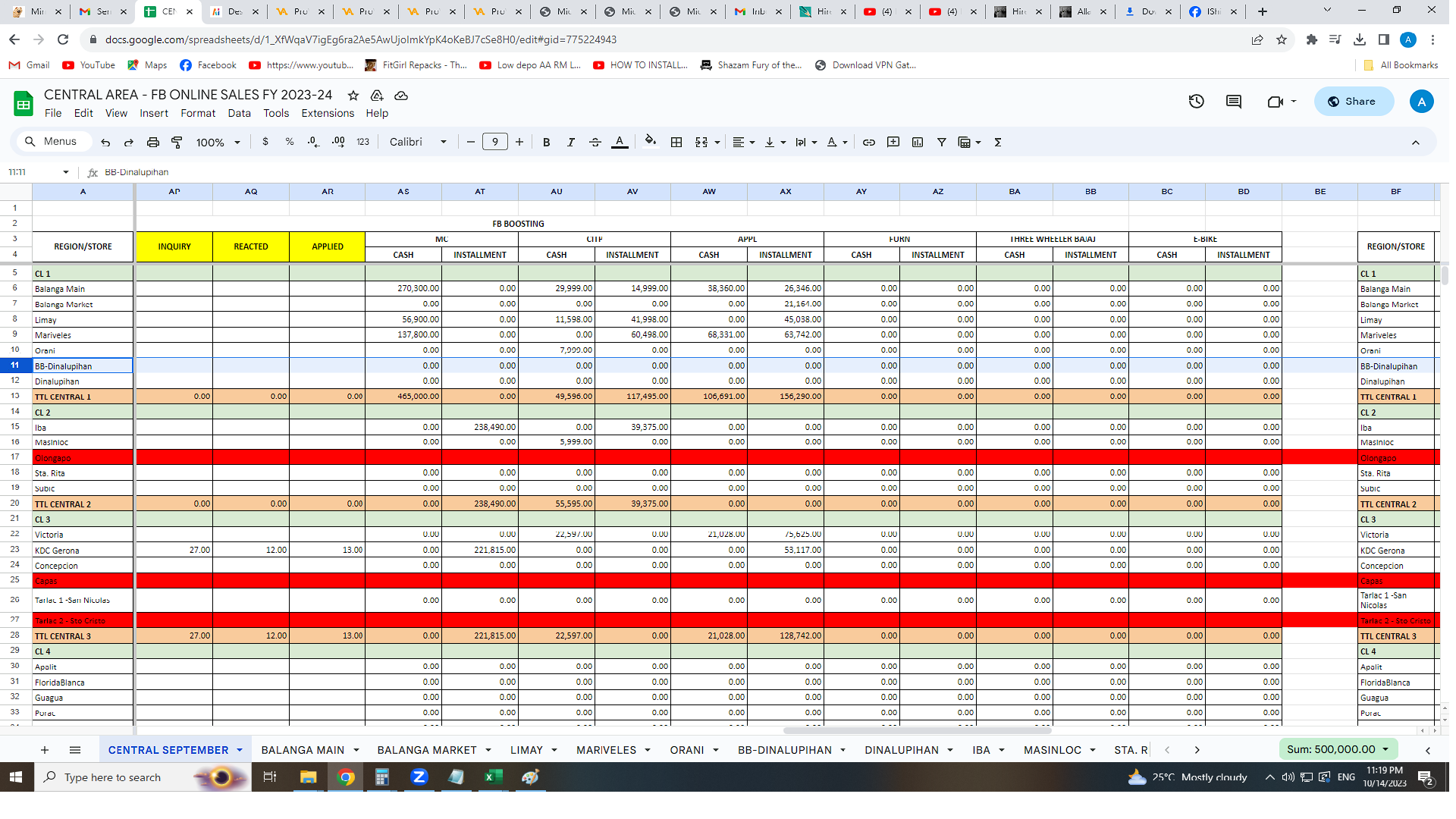Click the Print icon

[153, 143]
